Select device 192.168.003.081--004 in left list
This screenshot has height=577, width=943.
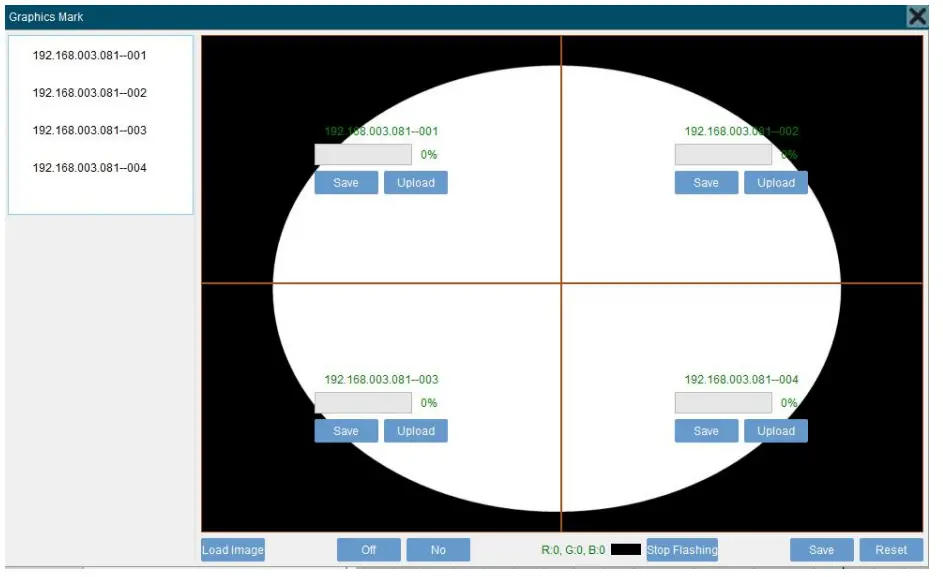tap(90, 167)
